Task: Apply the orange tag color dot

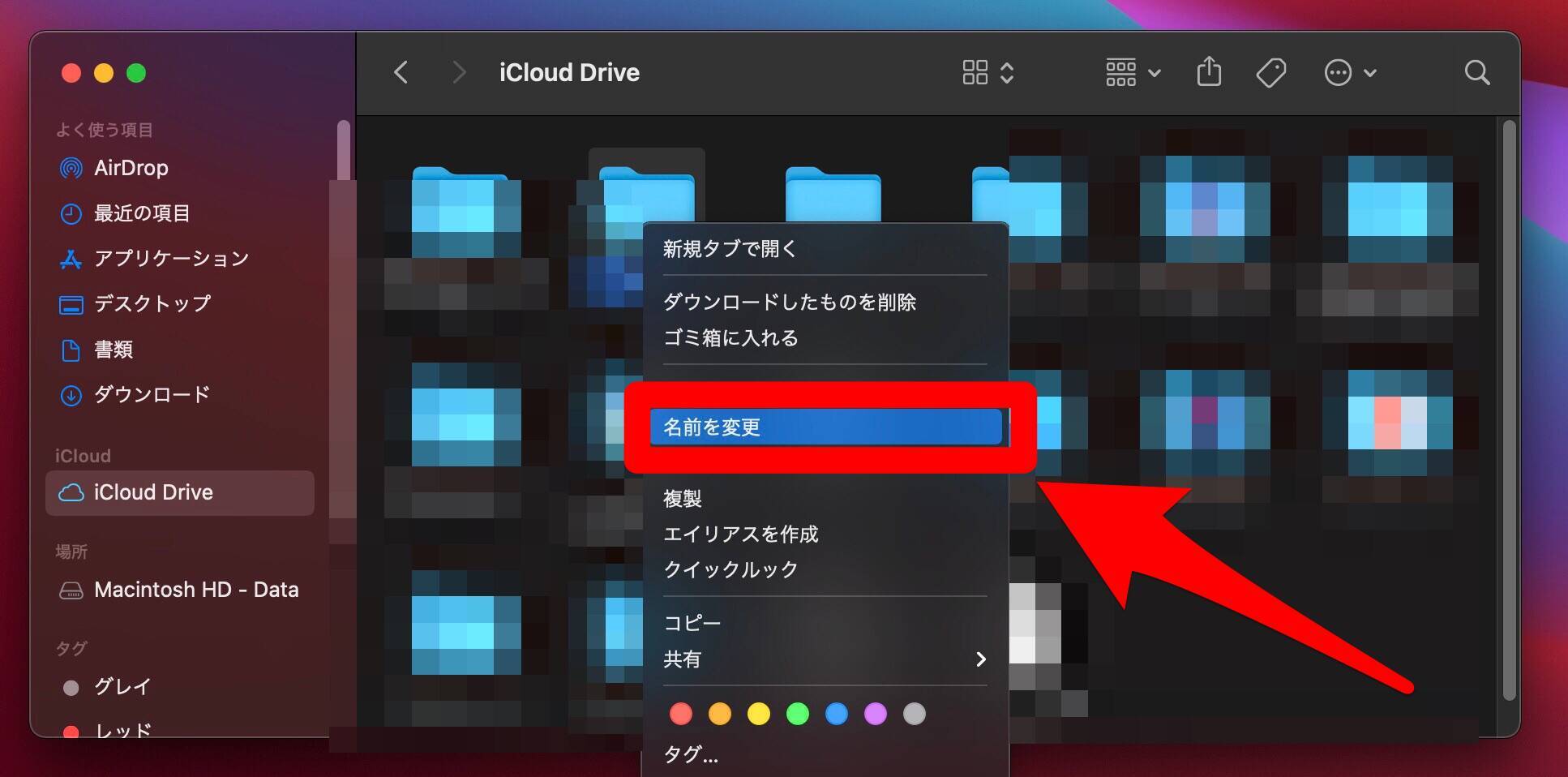Action: tap(720, 714)
